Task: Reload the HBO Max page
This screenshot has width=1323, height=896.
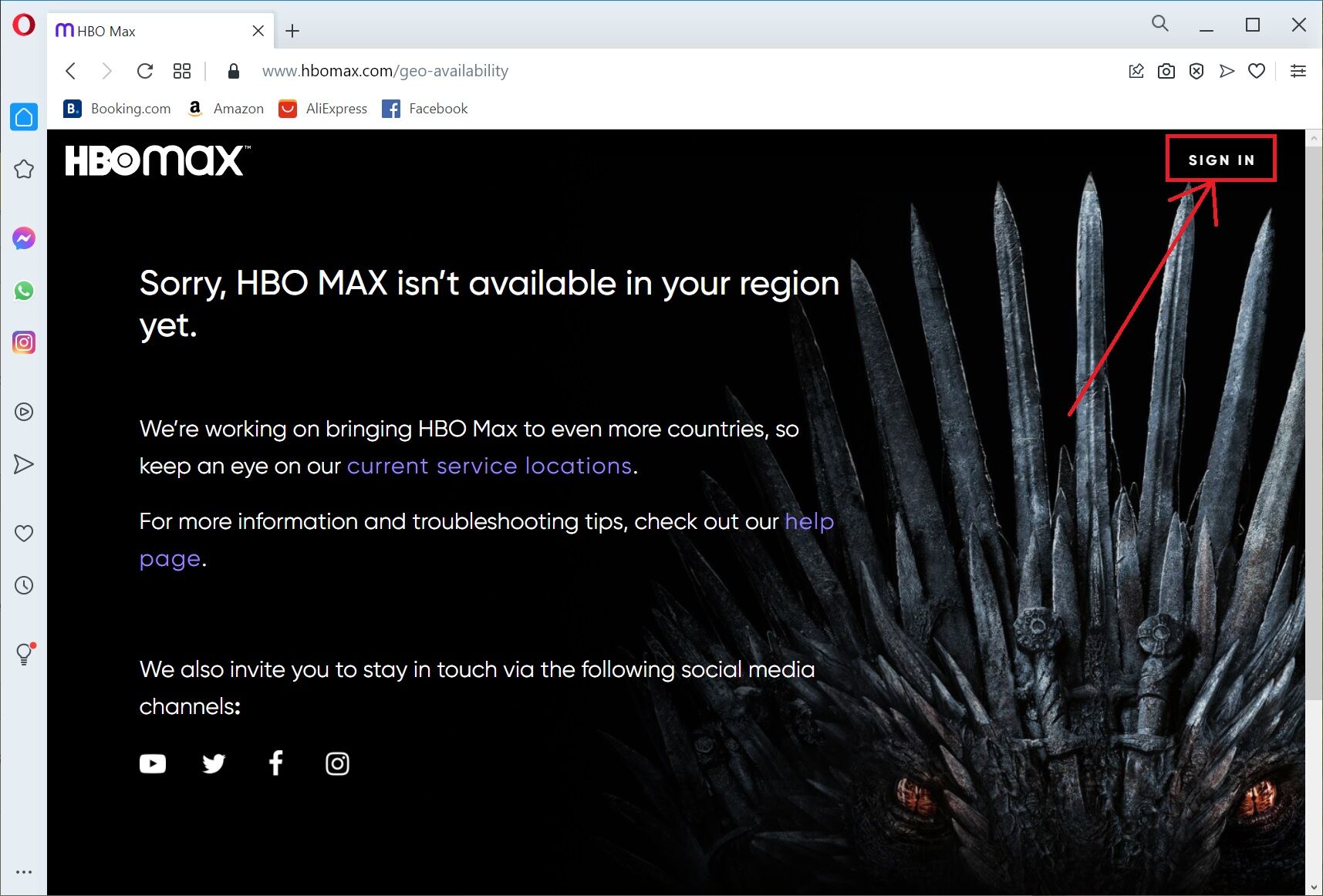Action: pos(145,71)
